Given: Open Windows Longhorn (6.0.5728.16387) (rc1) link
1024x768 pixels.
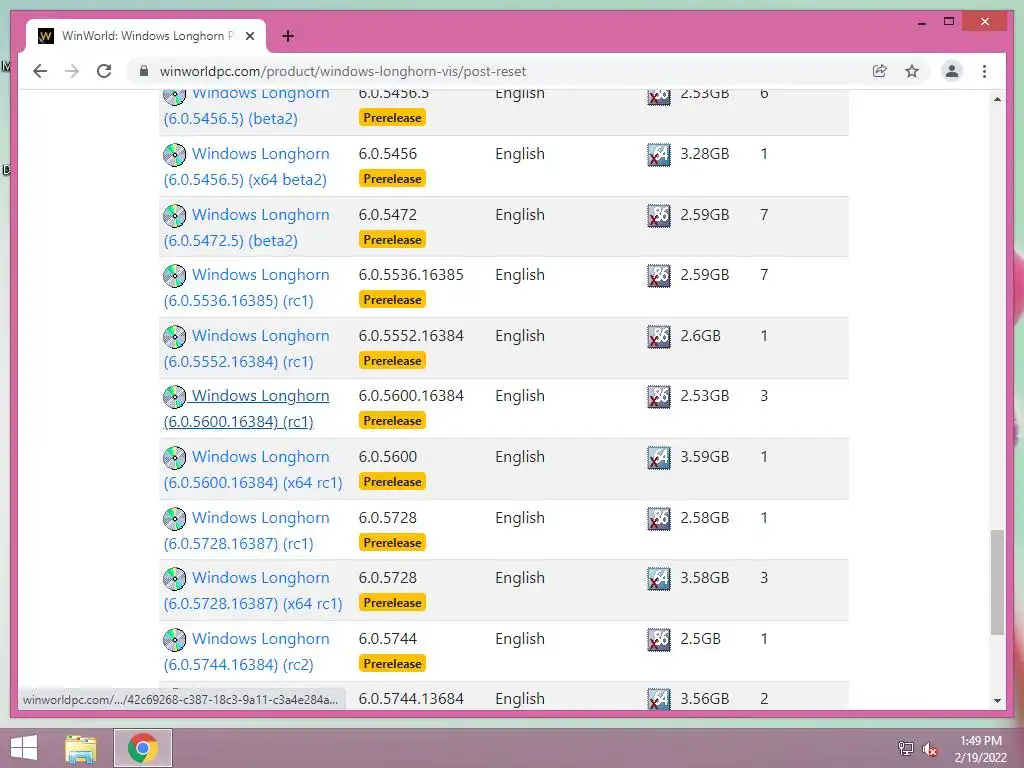Looking at the screenshot, I should [246, 530].
